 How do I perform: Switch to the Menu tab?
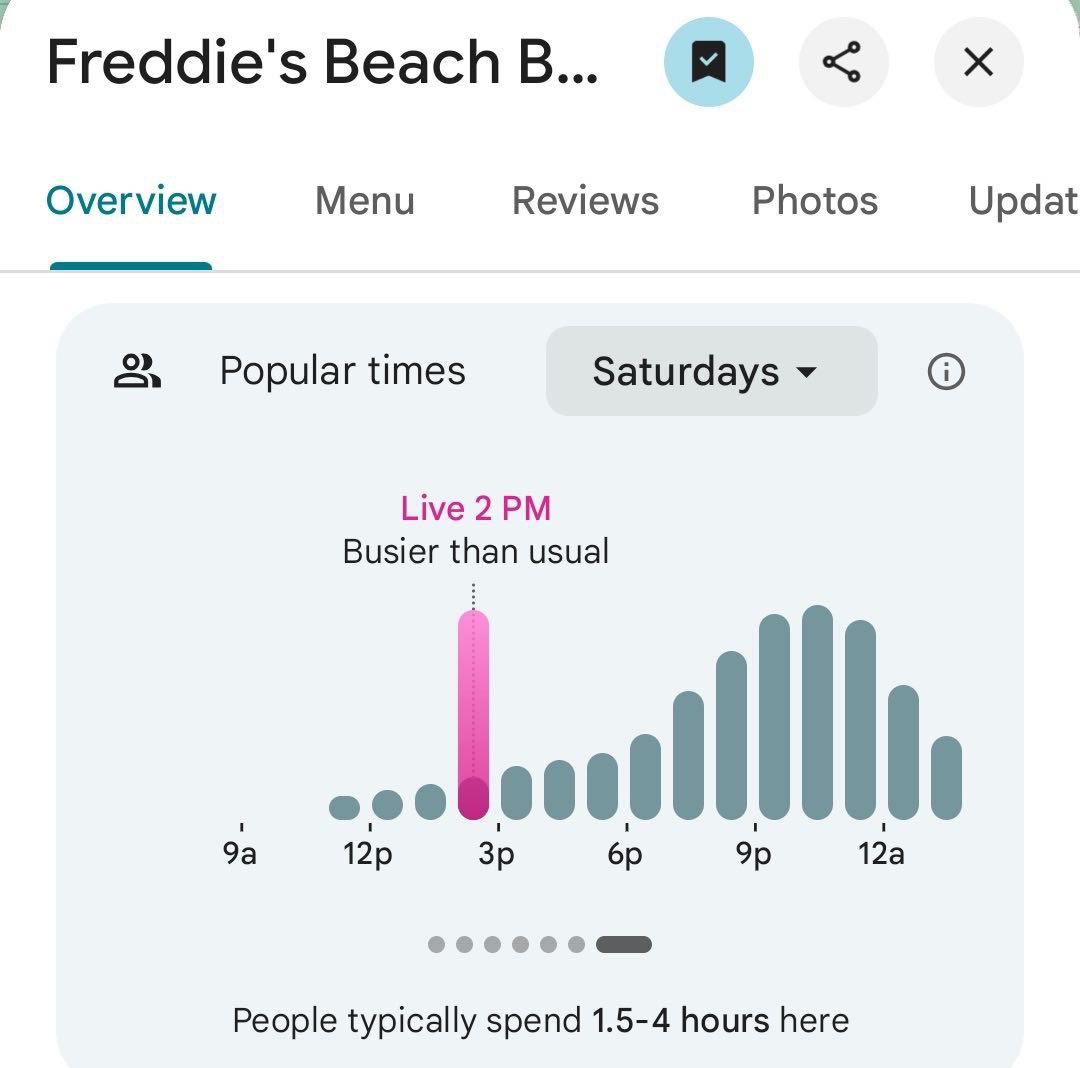364,201
